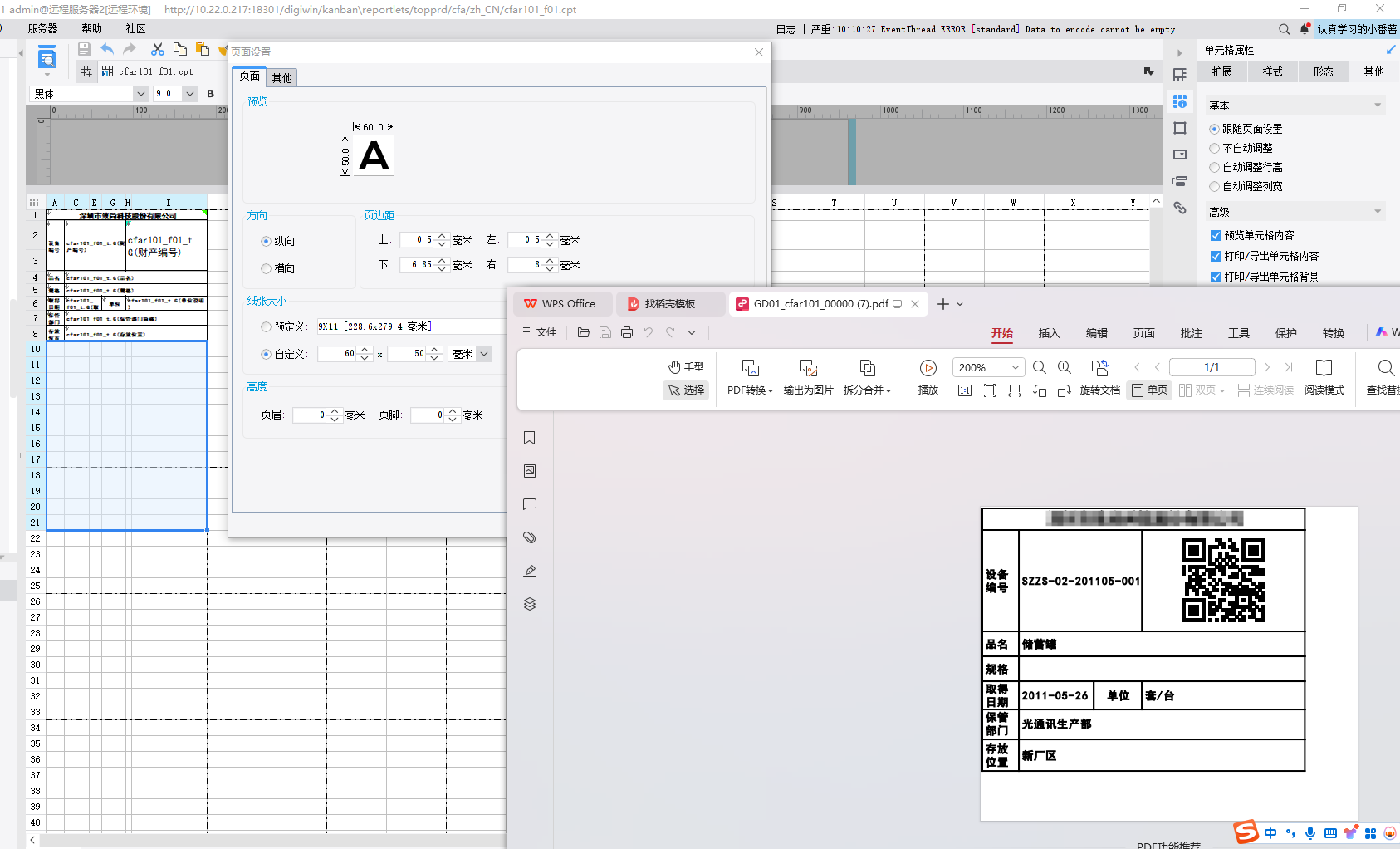Click the scissors cut icon

(x=157, y=50)
